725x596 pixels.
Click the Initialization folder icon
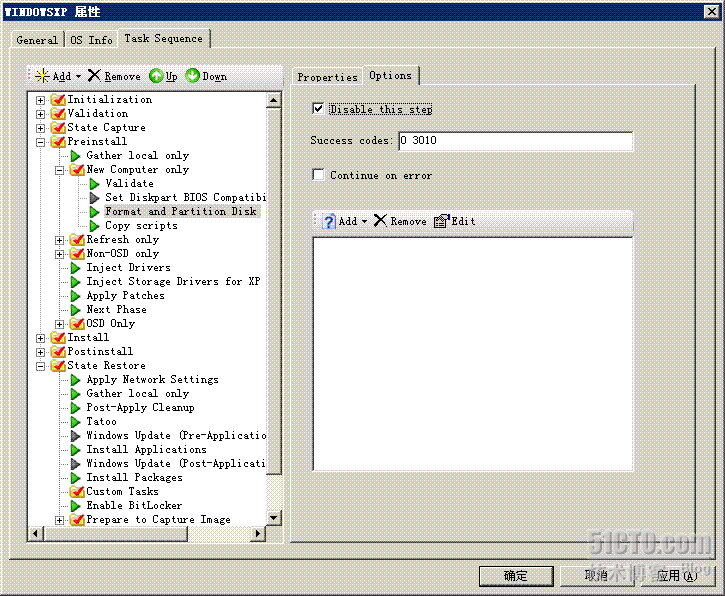(58, 99)
